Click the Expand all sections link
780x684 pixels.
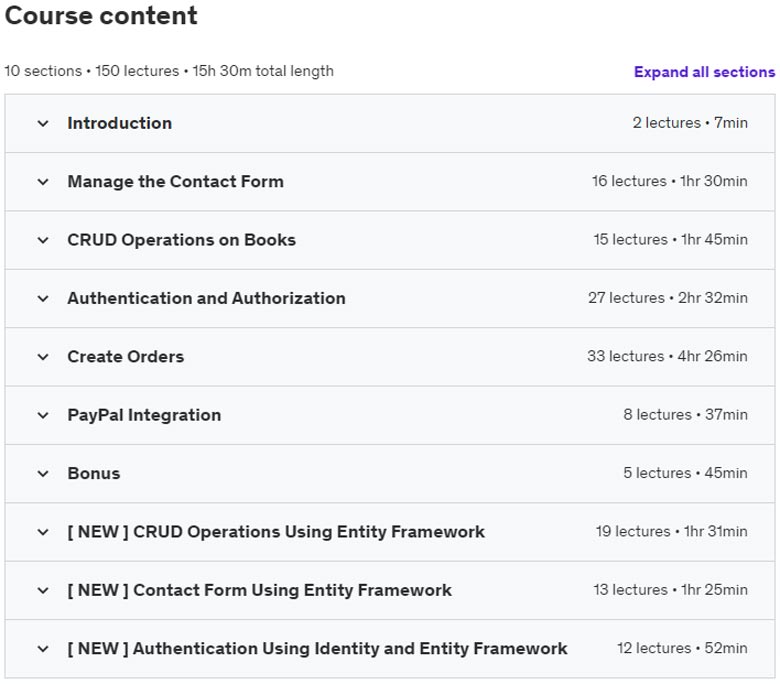pos(704,72)
